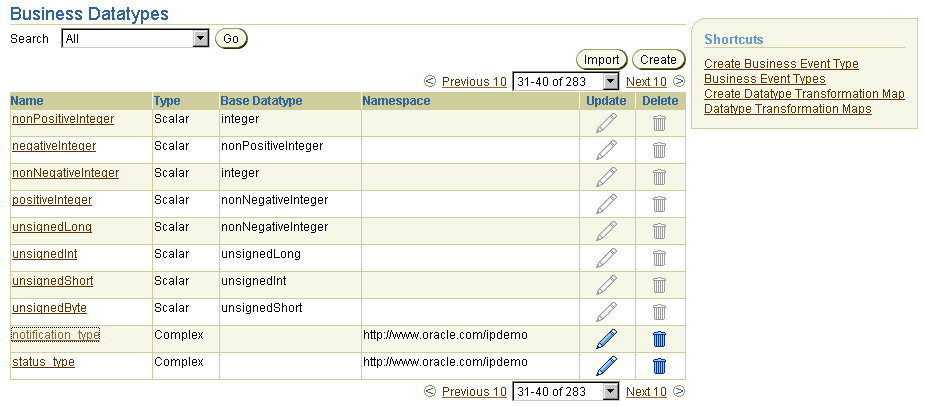925x406 pixels.
Task: Open the nonPositiveInteger datatype link
Action: tap(63, 119)
